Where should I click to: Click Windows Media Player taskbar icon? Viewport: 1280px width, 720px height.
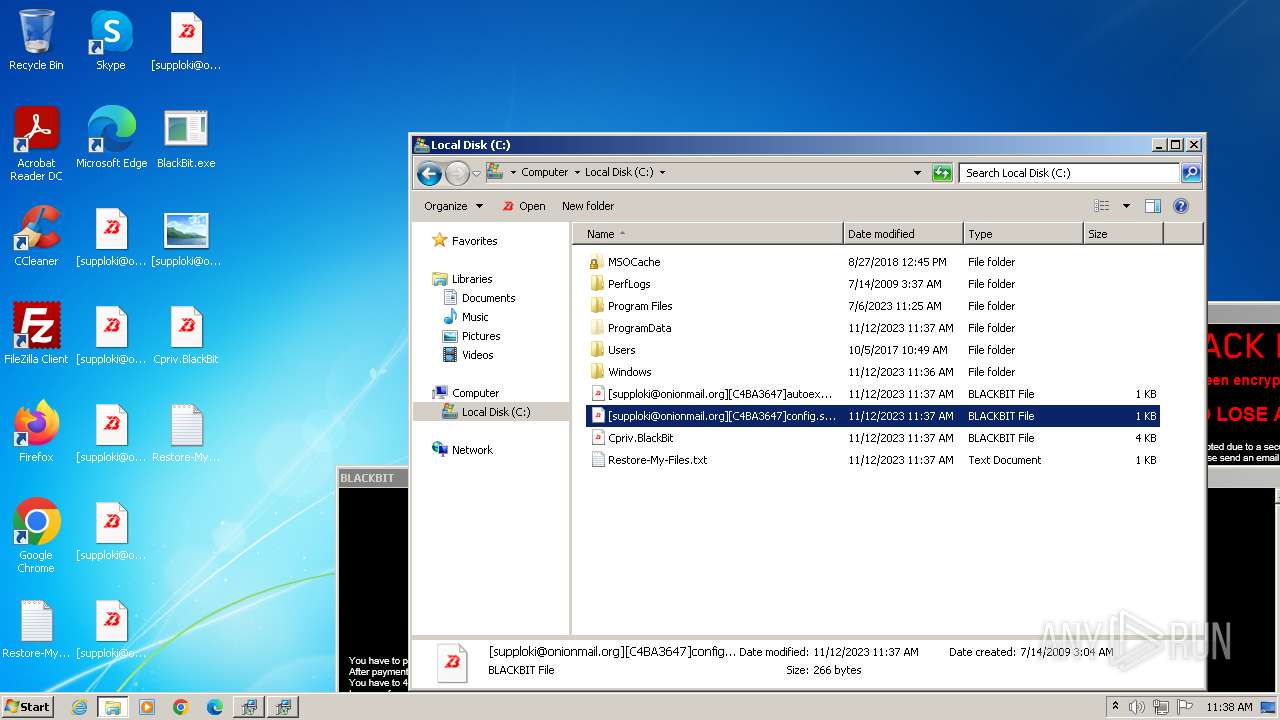[x=147, y=707]
